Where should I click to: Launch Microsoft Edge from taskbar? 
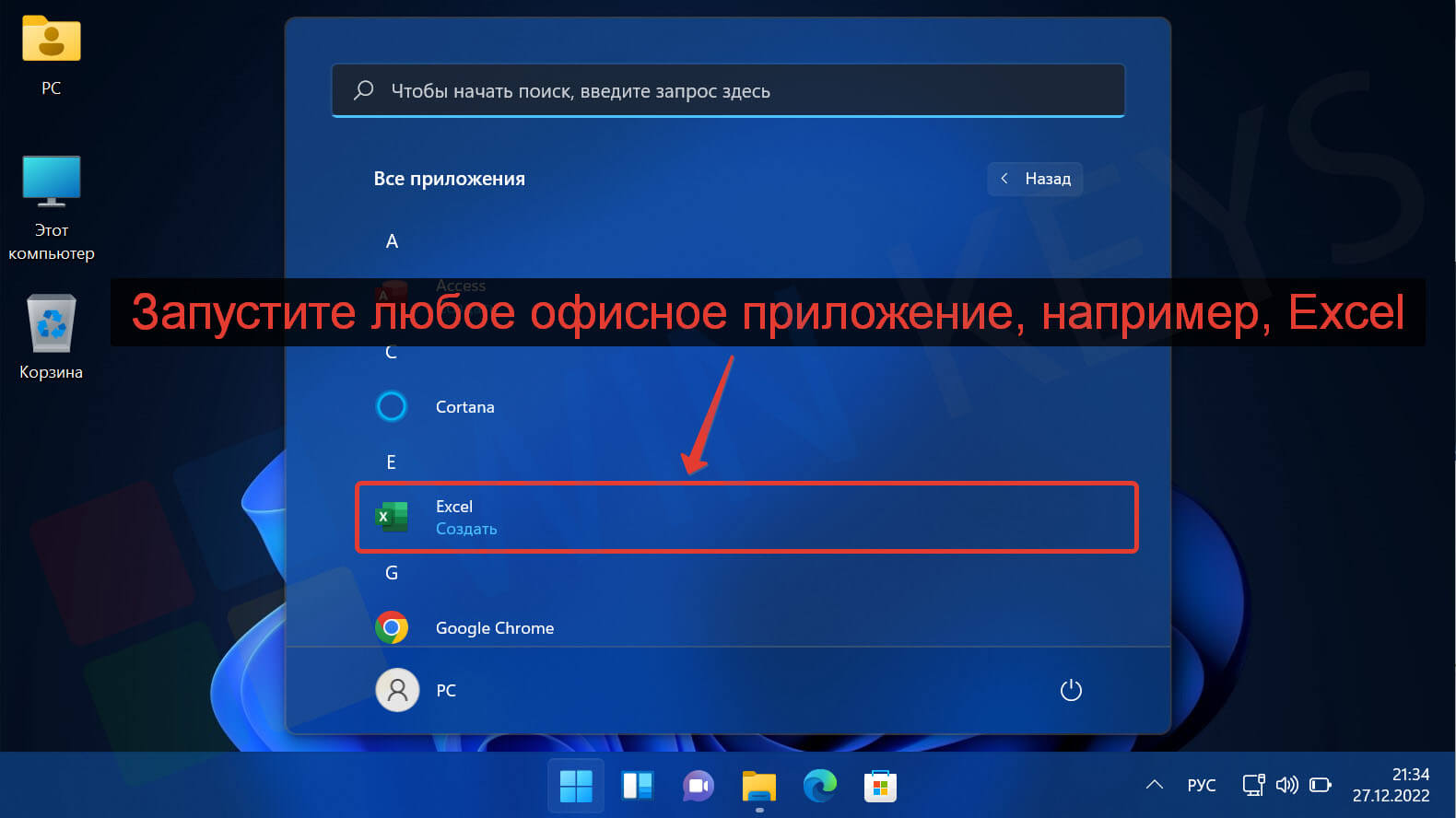click(819, 786)
